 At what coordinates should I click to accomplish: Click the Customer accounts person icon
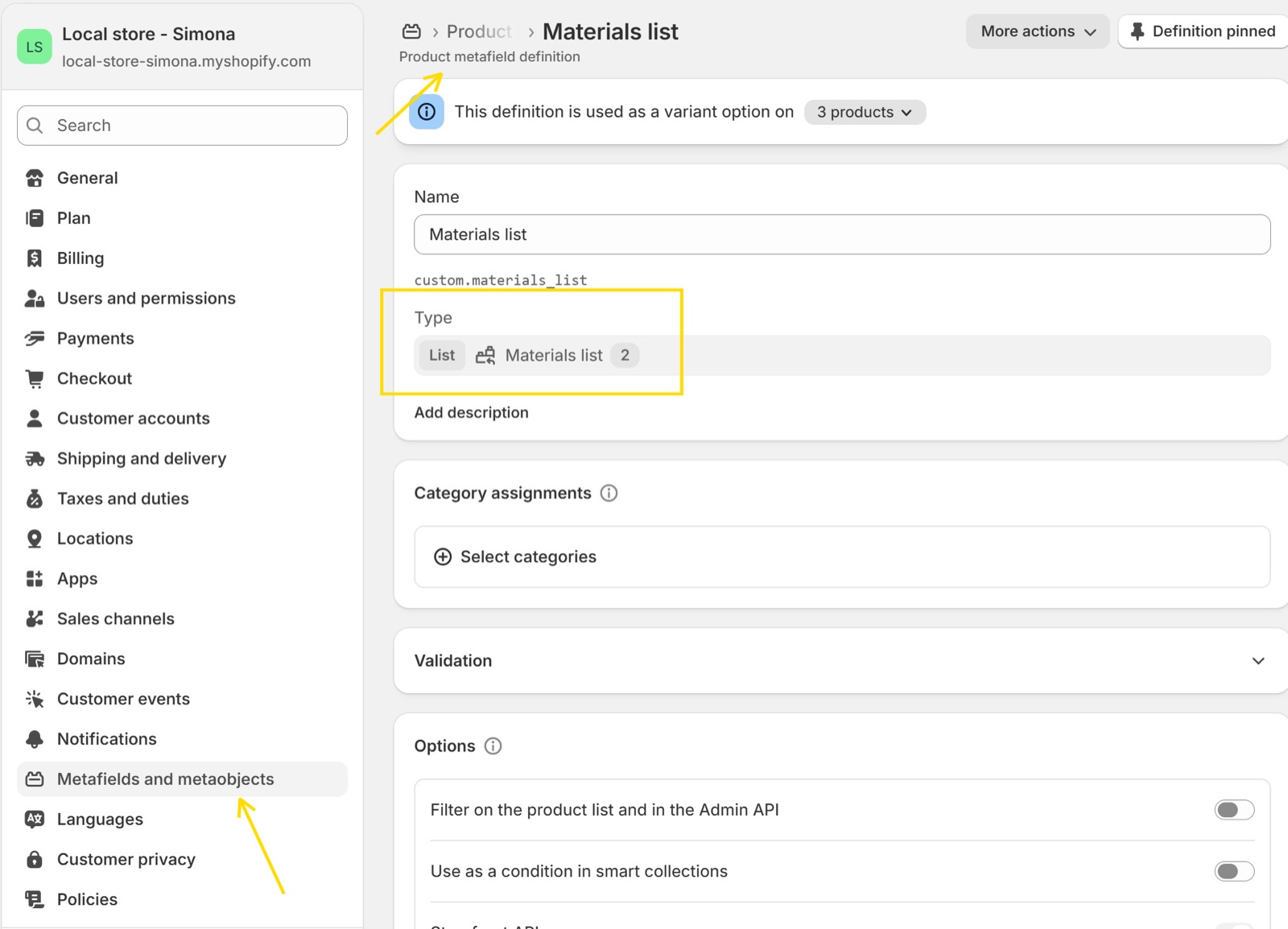(35, 419)
